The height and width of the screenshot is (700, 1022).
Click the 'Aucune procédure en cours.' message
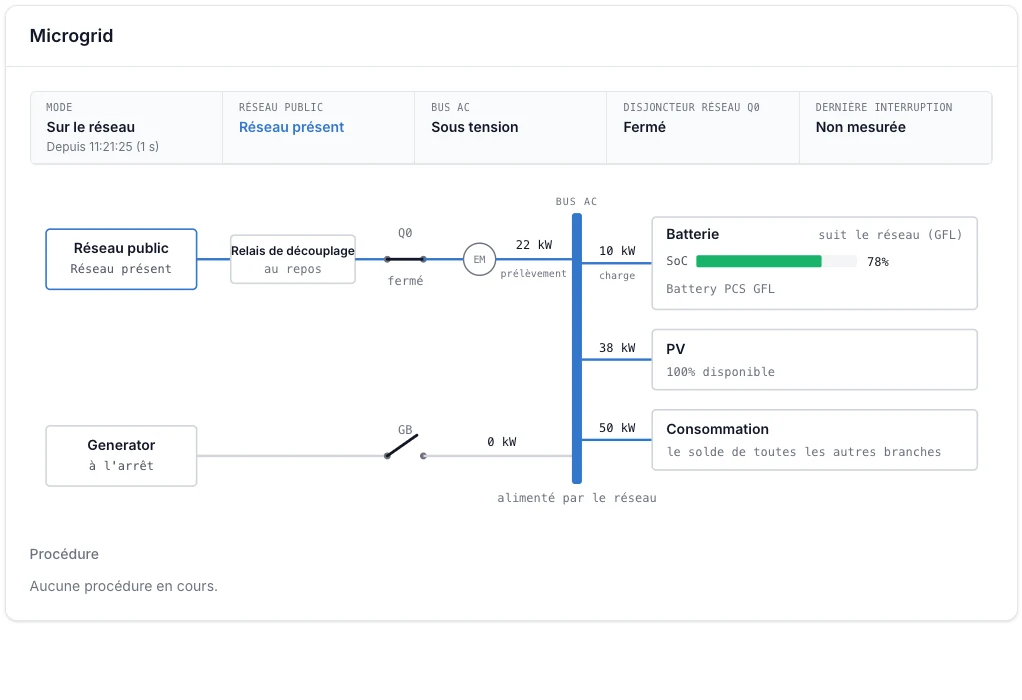tap(123, 586)
